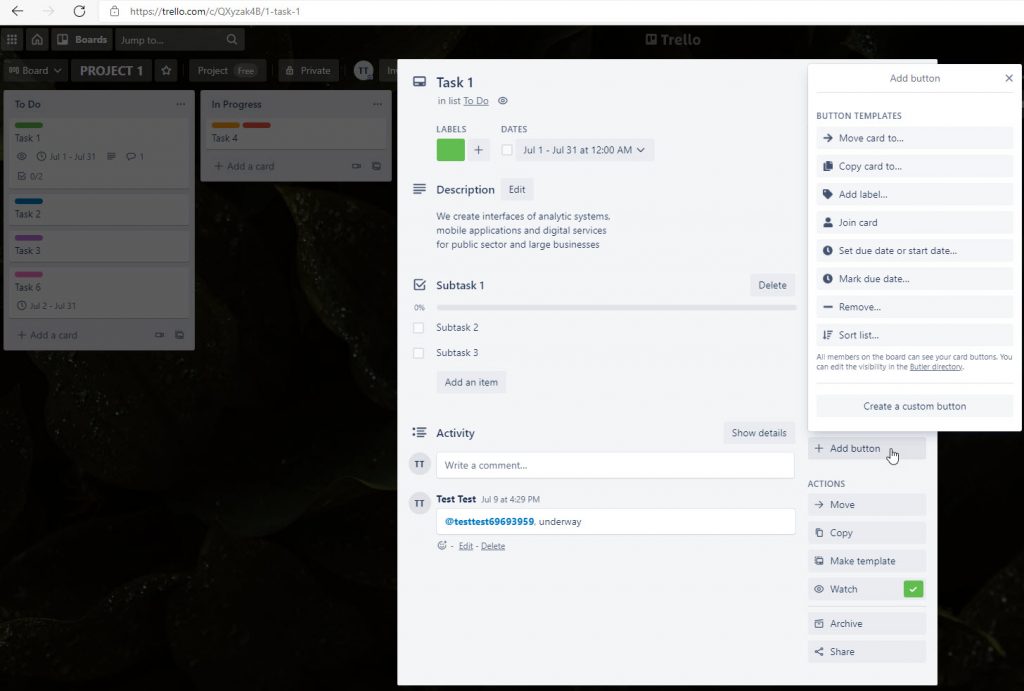
Task: Open the Board view dropdown
Action: [x=35, y=71]
